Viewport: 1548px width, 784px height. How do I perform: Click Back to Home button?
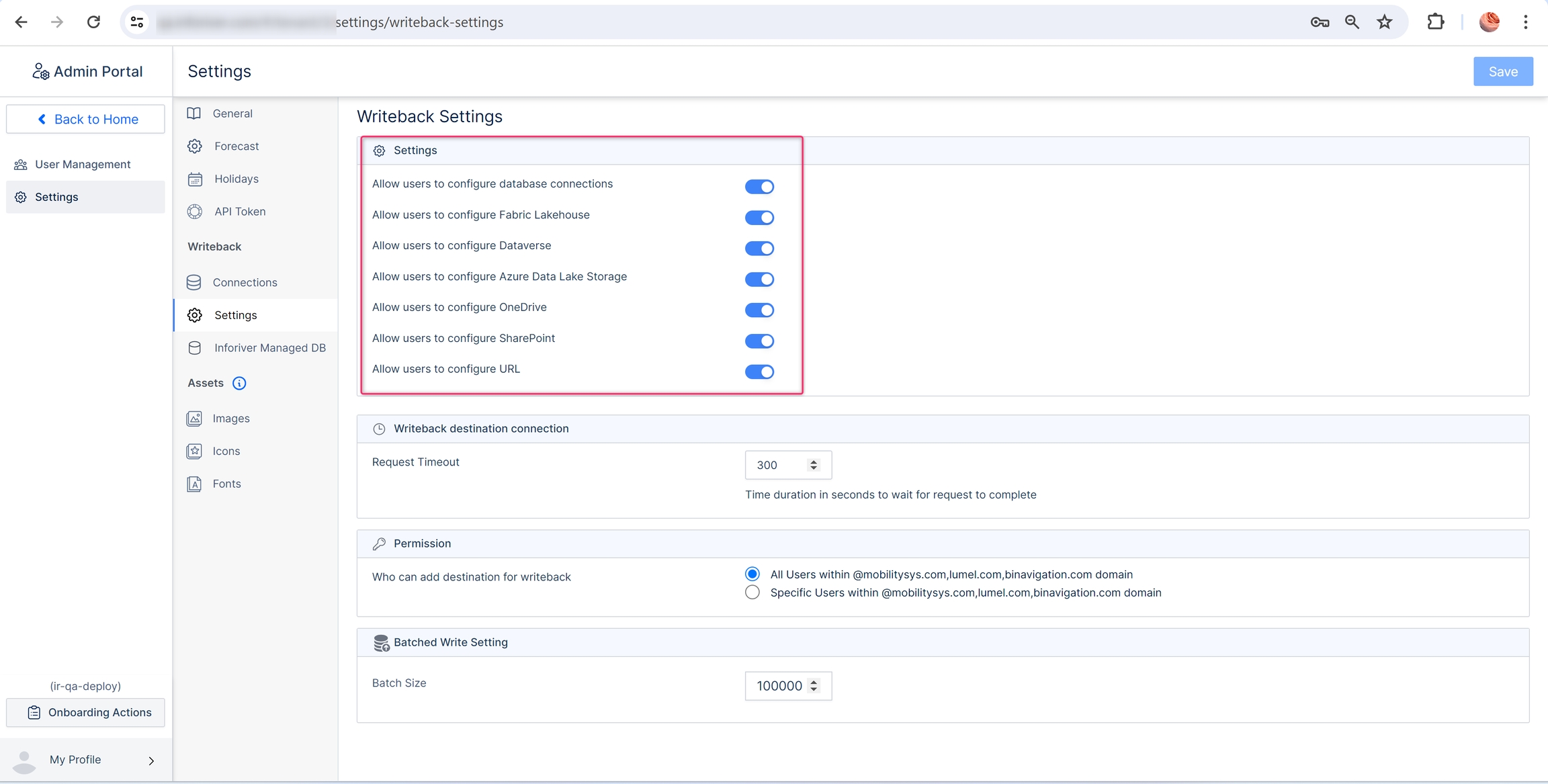[85, 120]
